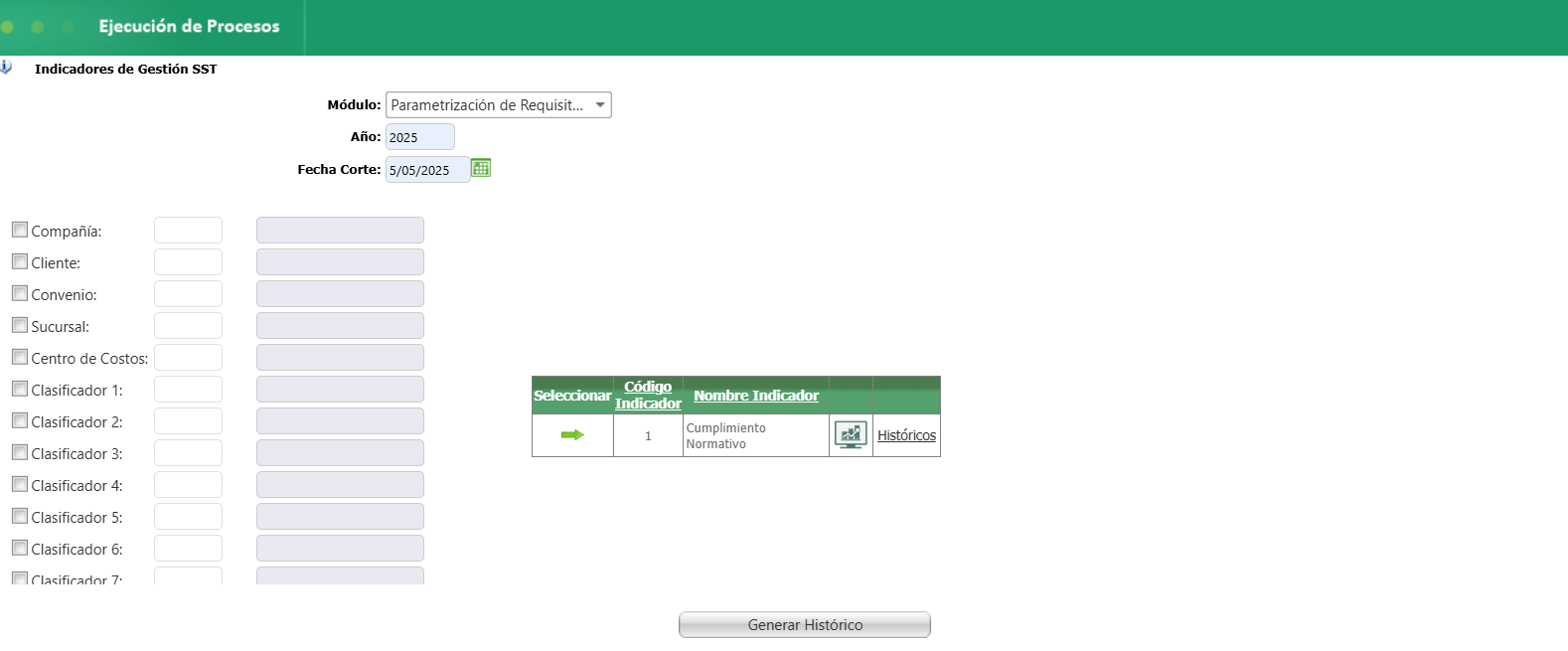Click the info icon beside Indicadores de Gestión
The width and height of the screenshot is (1568, 651).
(x=6, y=68)
